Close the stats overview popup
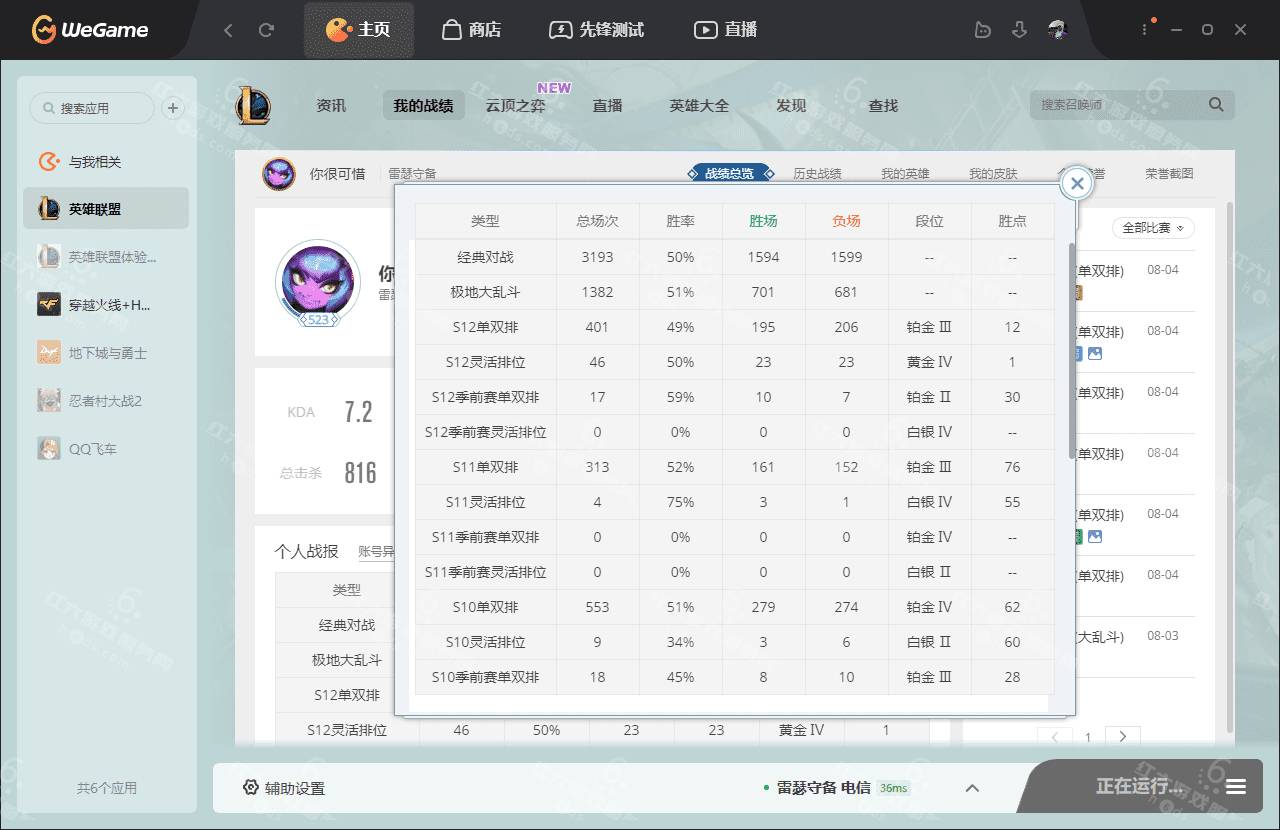 (1077, 183)
